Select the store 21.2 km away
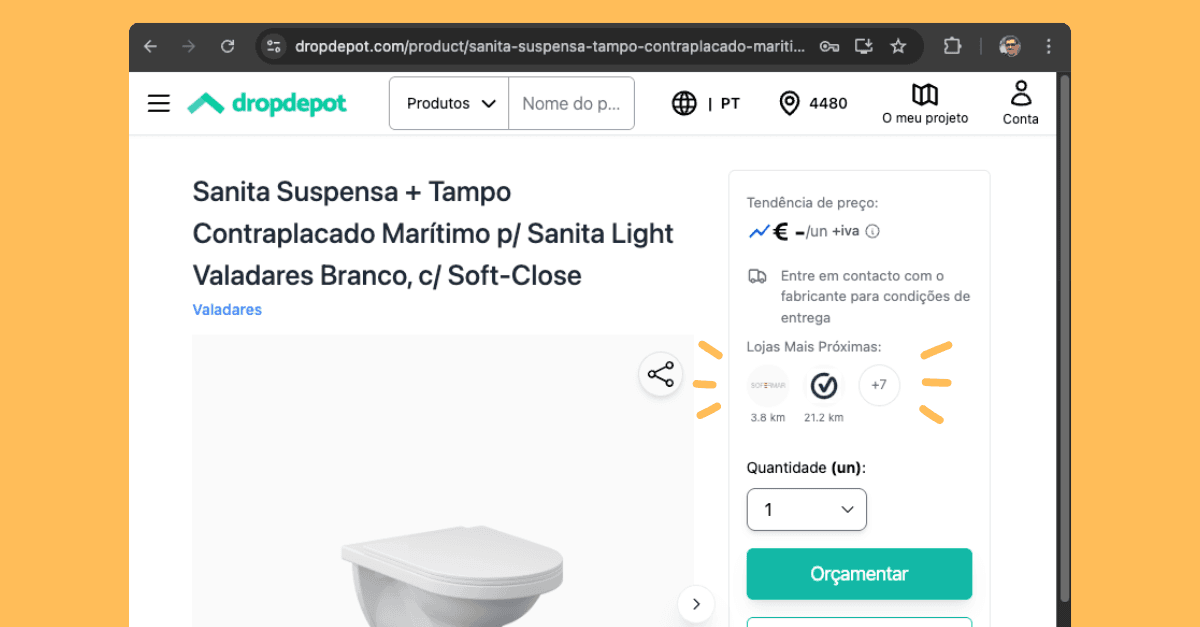This screenshot has width=1200, height=627. pos(824,386)
